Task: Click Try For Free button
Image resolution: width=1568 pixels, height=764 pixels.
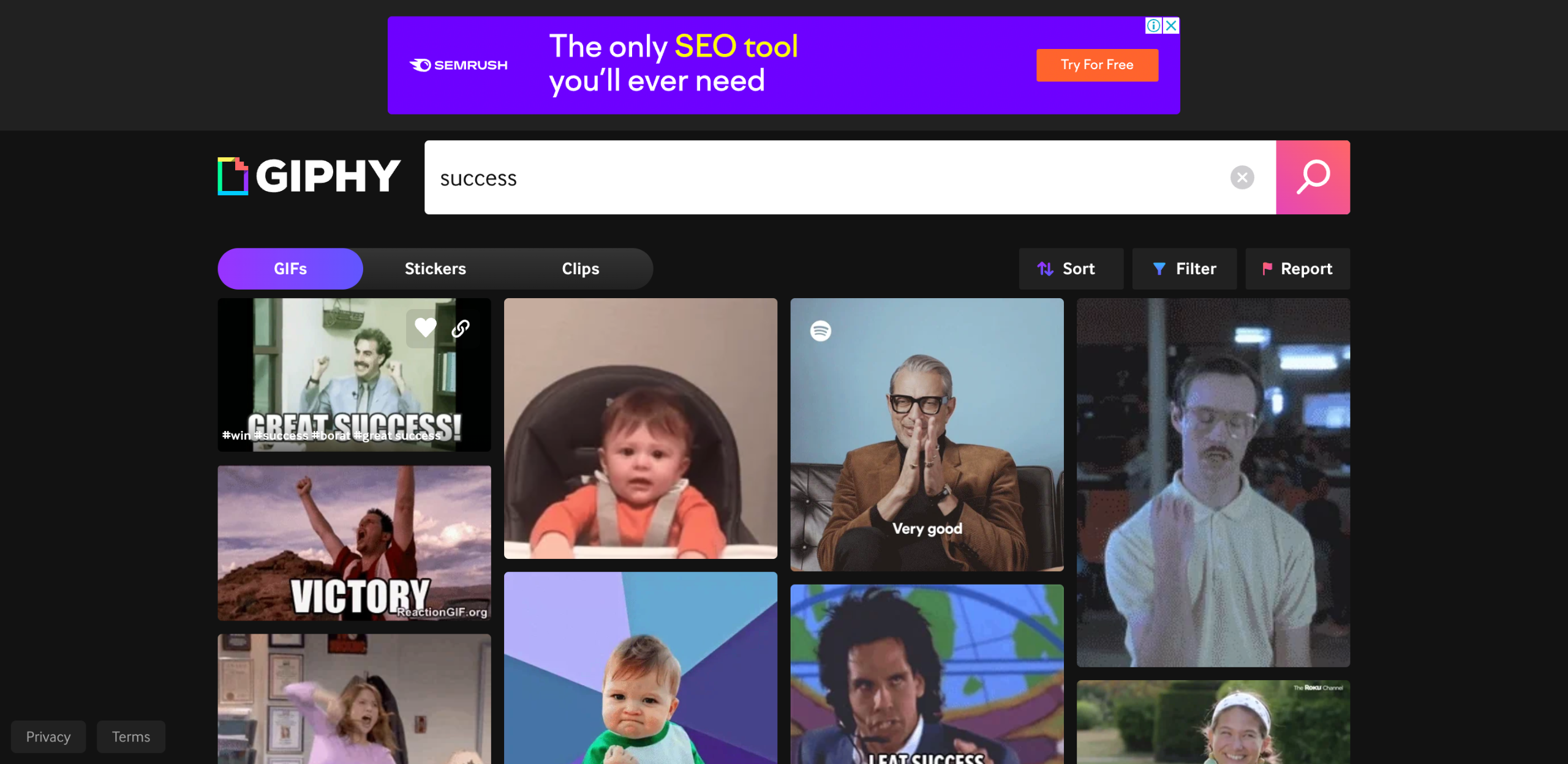Action: tap(1096, 65)
